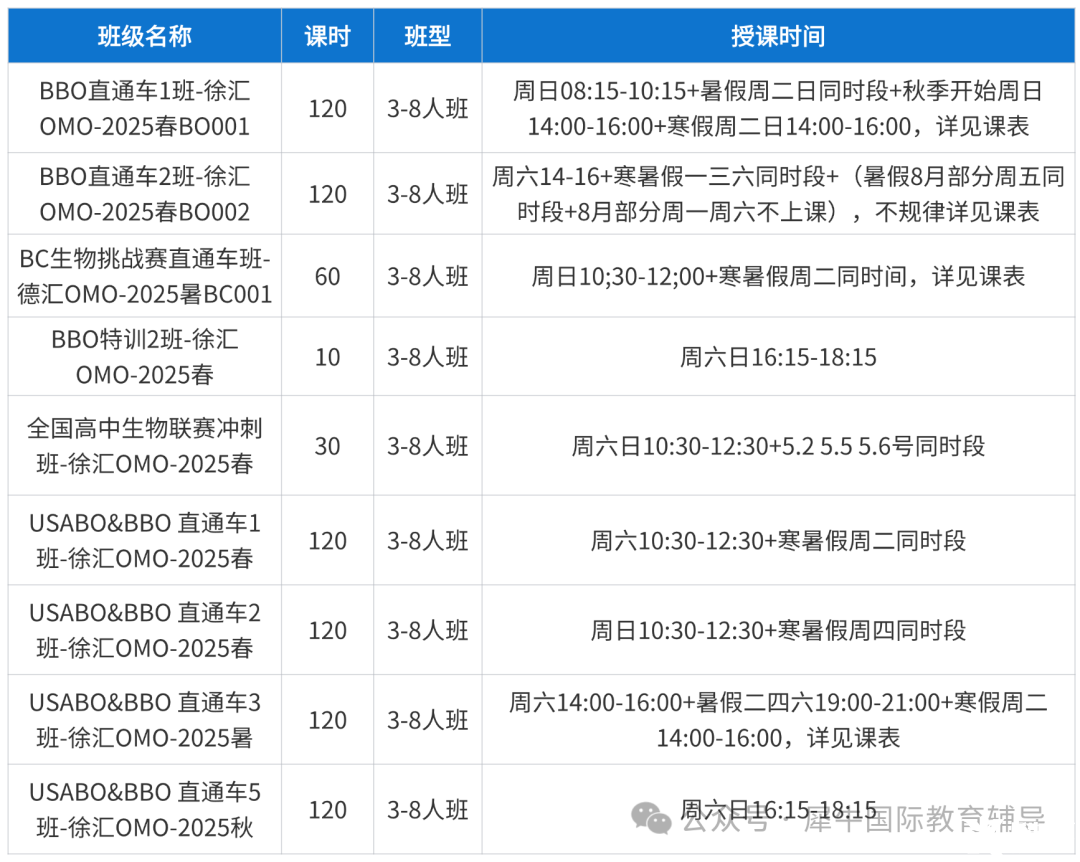Select the 课时 column header
The image size is (1080, 862).
(x=327, y=37)
